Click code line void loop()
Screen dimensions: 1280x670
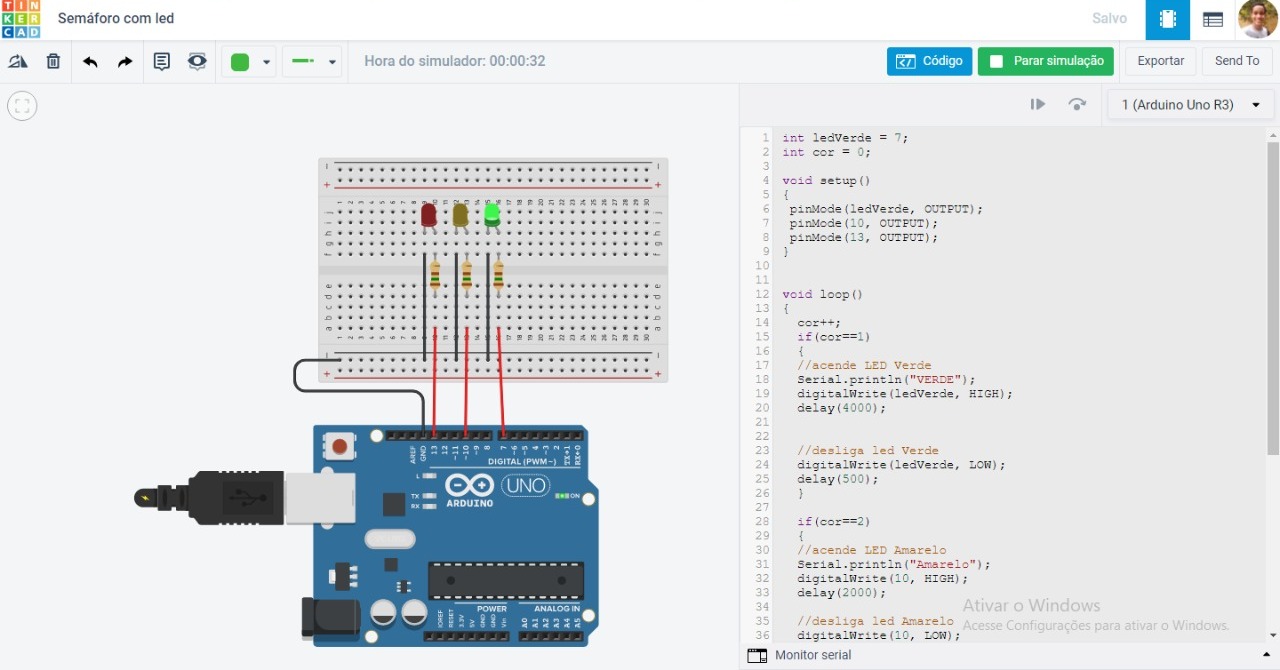(x=822, y=295)
